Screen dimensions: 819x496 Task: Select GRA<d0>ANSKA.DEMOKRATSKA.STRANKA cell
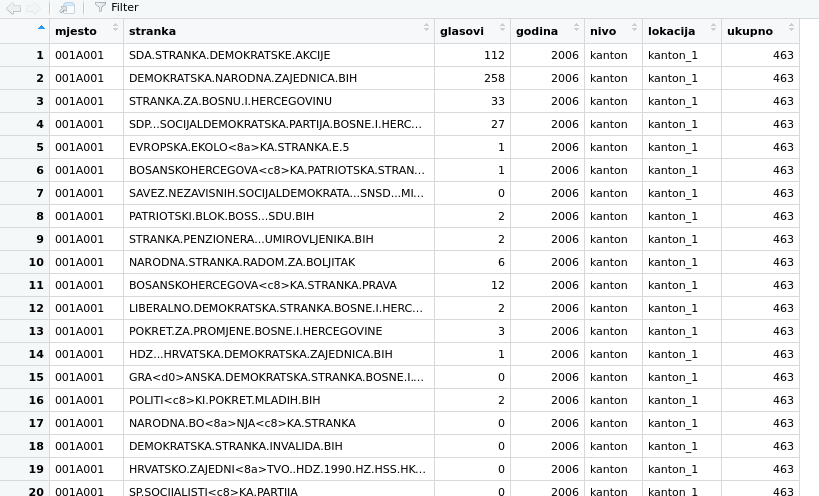(279, 377)
